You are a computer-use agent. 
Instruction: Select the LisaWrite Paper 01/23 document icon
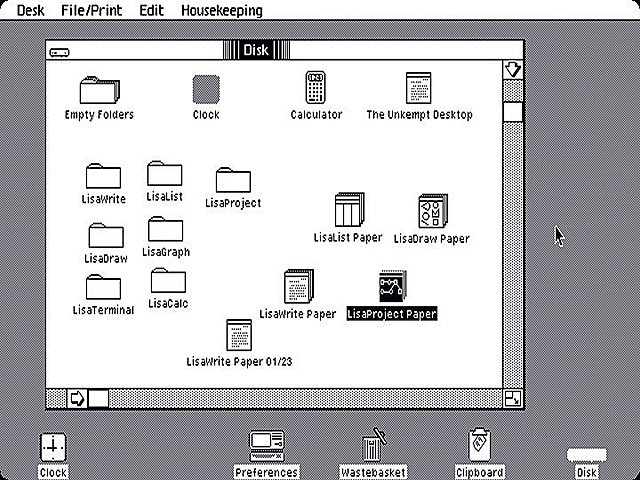point(239,335)
